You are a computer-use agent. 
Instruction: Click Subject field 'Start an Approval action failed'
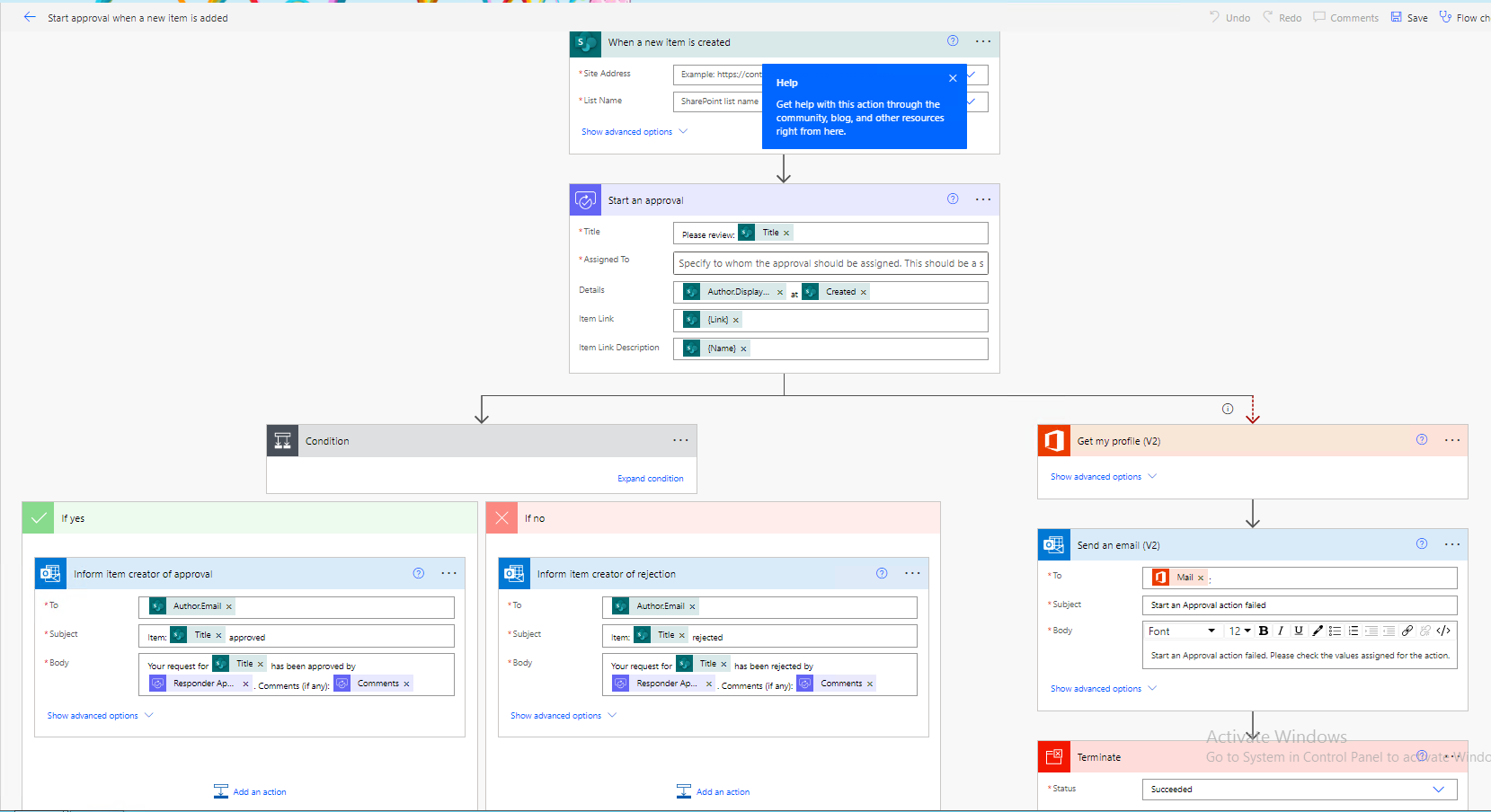click(1300, 605)
